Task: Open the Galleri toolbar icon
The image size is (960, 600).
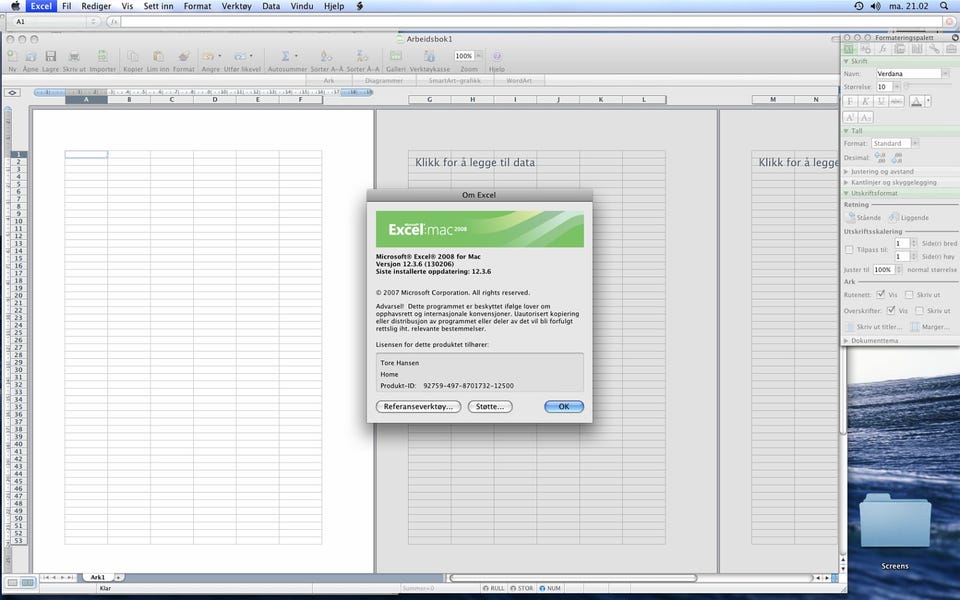Action: tap(396, 56)
